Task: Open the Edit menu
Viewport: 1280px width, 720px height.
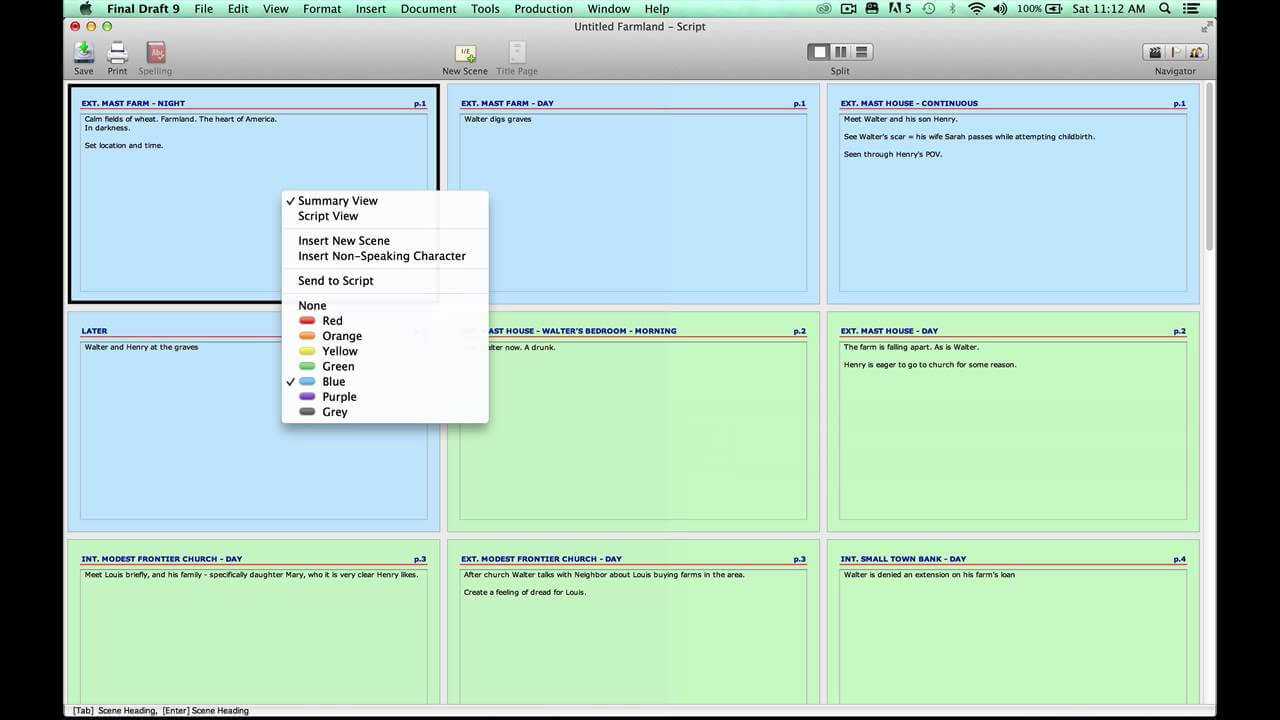Action: pyautogui.click(x=238, y=9)
